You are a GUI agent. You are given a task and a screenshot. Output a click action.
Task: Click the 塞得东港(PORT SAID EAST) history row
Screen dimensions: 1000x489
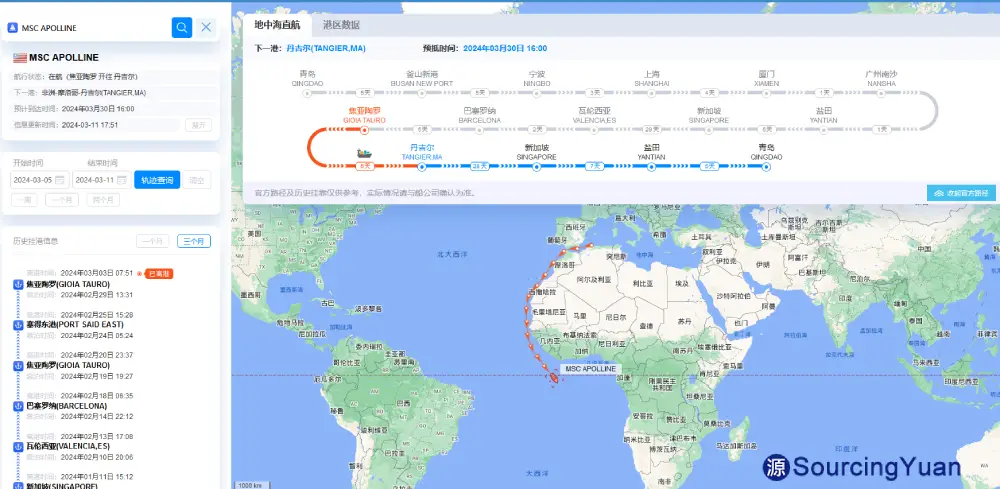[75, 325]
